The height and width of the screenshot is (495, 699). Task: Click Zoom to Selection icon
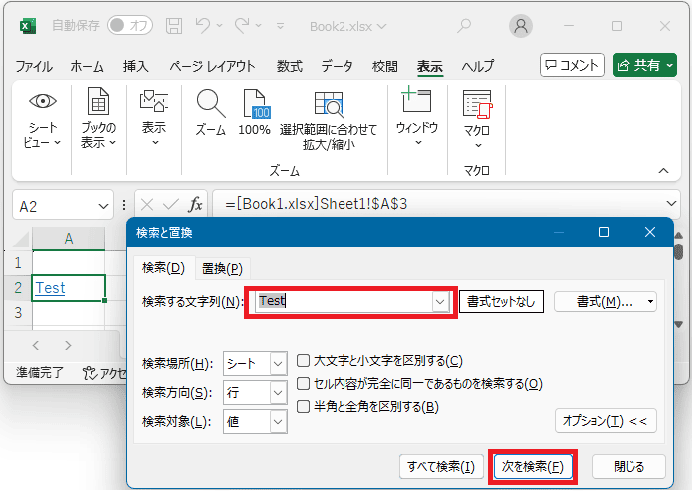[328, 103]
